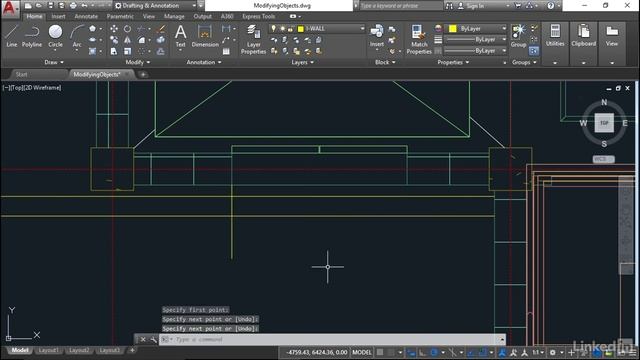Expand the Properties panel
The image size is (640, 360).
click(453, 62)
